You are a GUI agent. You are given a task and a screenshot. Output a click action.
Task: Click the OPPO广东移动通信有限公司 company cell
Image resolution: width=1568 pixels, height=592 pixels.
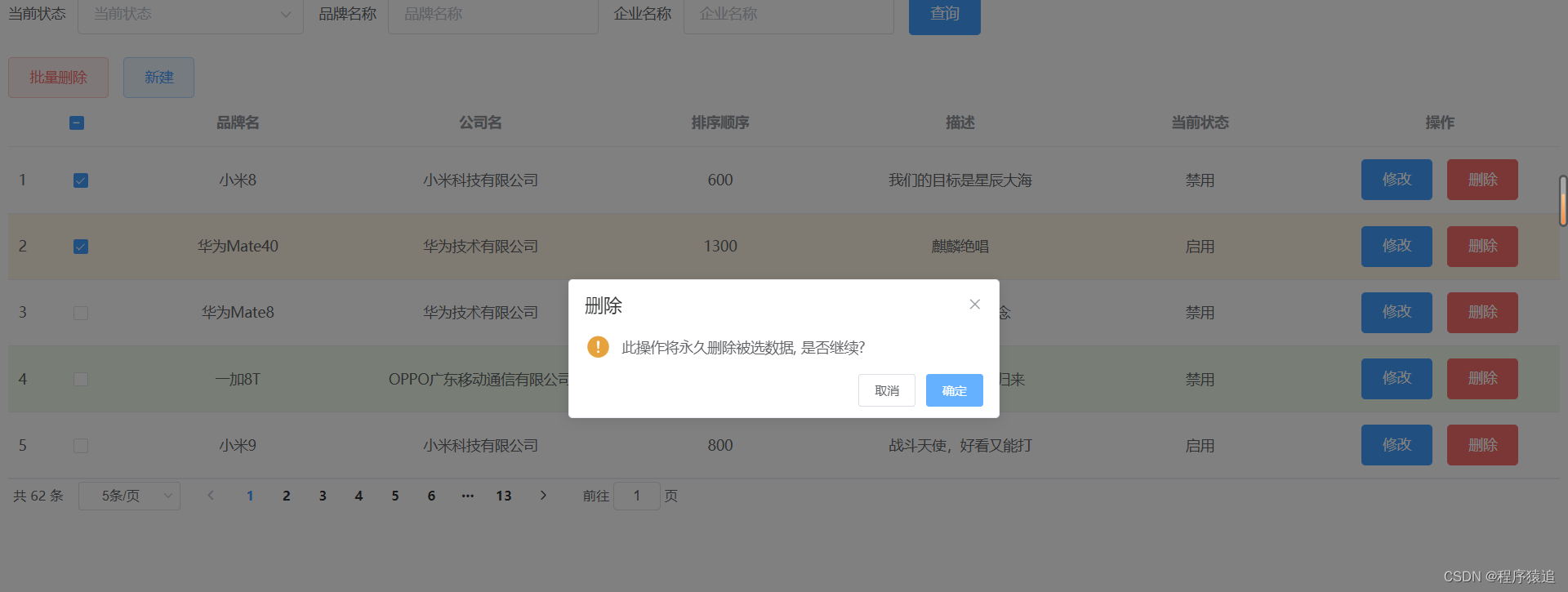click(x=478, y=379)
